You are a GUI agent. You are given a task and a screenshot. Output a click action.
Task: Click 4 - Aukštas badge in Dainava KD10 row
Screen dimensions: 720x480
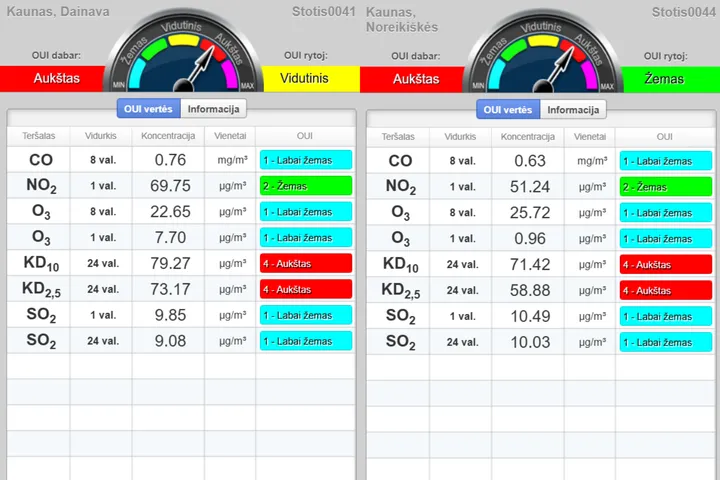pyautogui.click(x=306, y=263)
